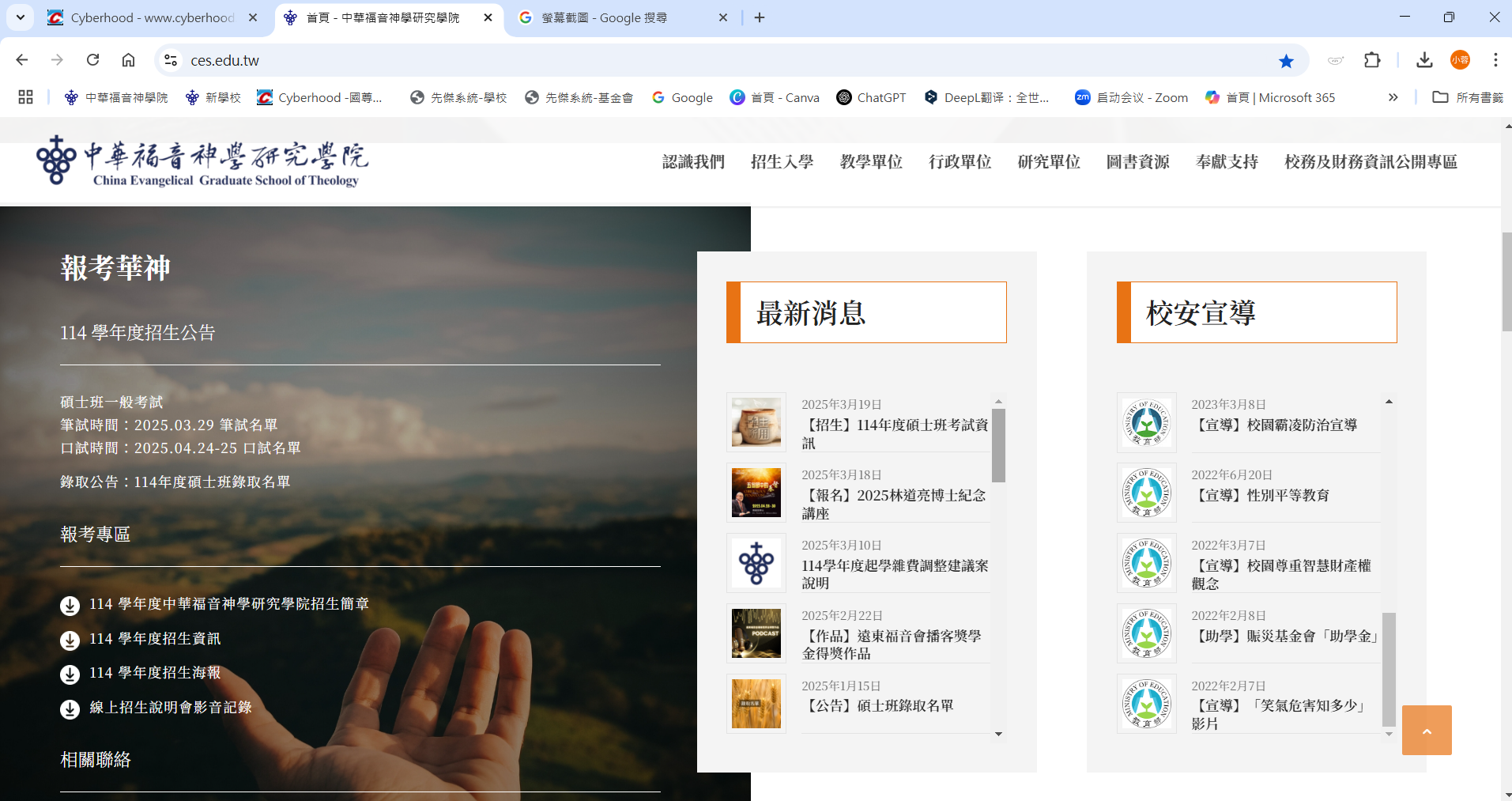Open site information icon in address bar
The width and height of the screenshot is (1512, 801).
(170, 60)
